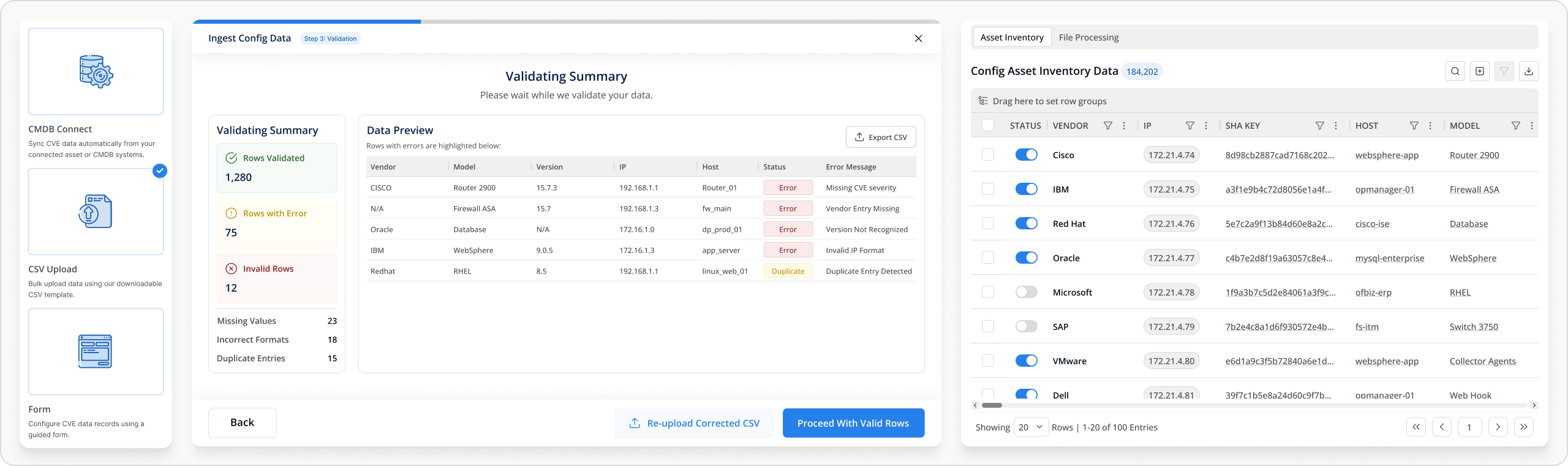Image resolution: width=1568 pixels, height=466 pixels.
Task: Open the VENDOR column filter
Action: click(x=1108, y=126)
